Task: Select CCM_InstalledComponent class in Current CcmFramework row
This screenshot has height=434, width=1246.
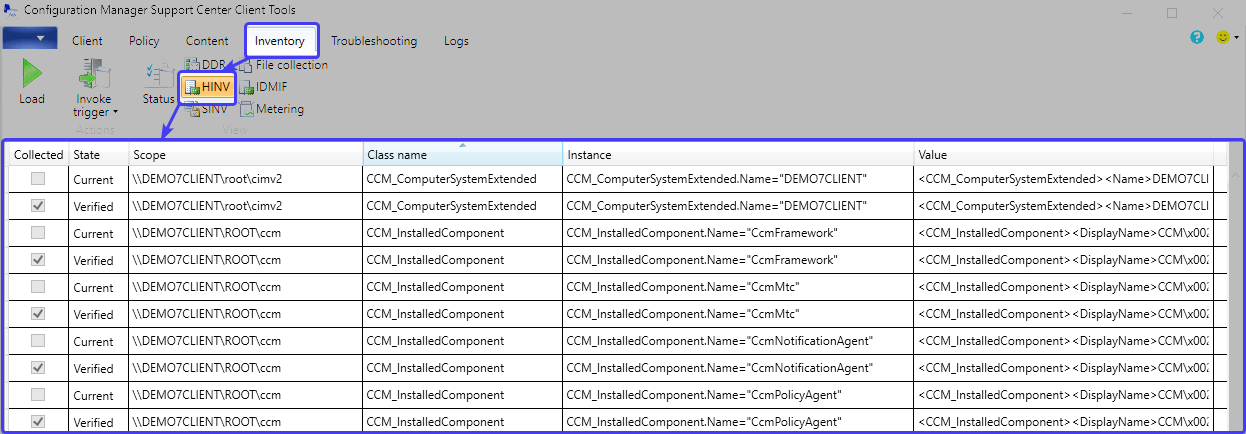Action: [463, 233]
